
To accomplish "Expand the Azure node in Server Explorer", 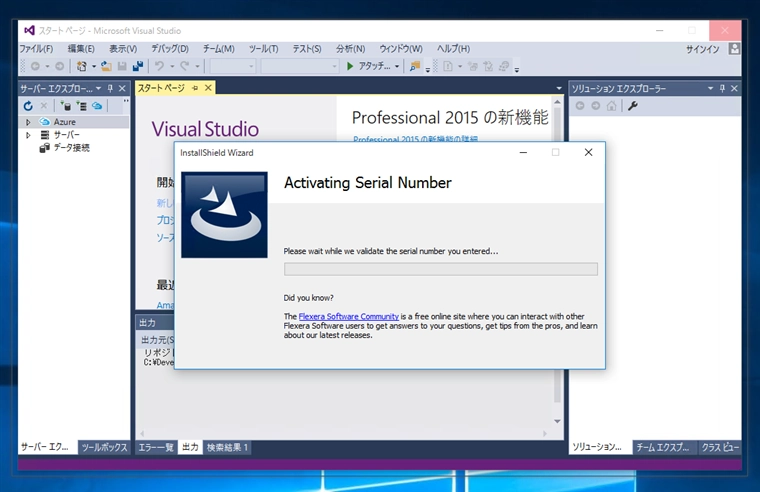I will pyautogui.click(x=28, y=122).
